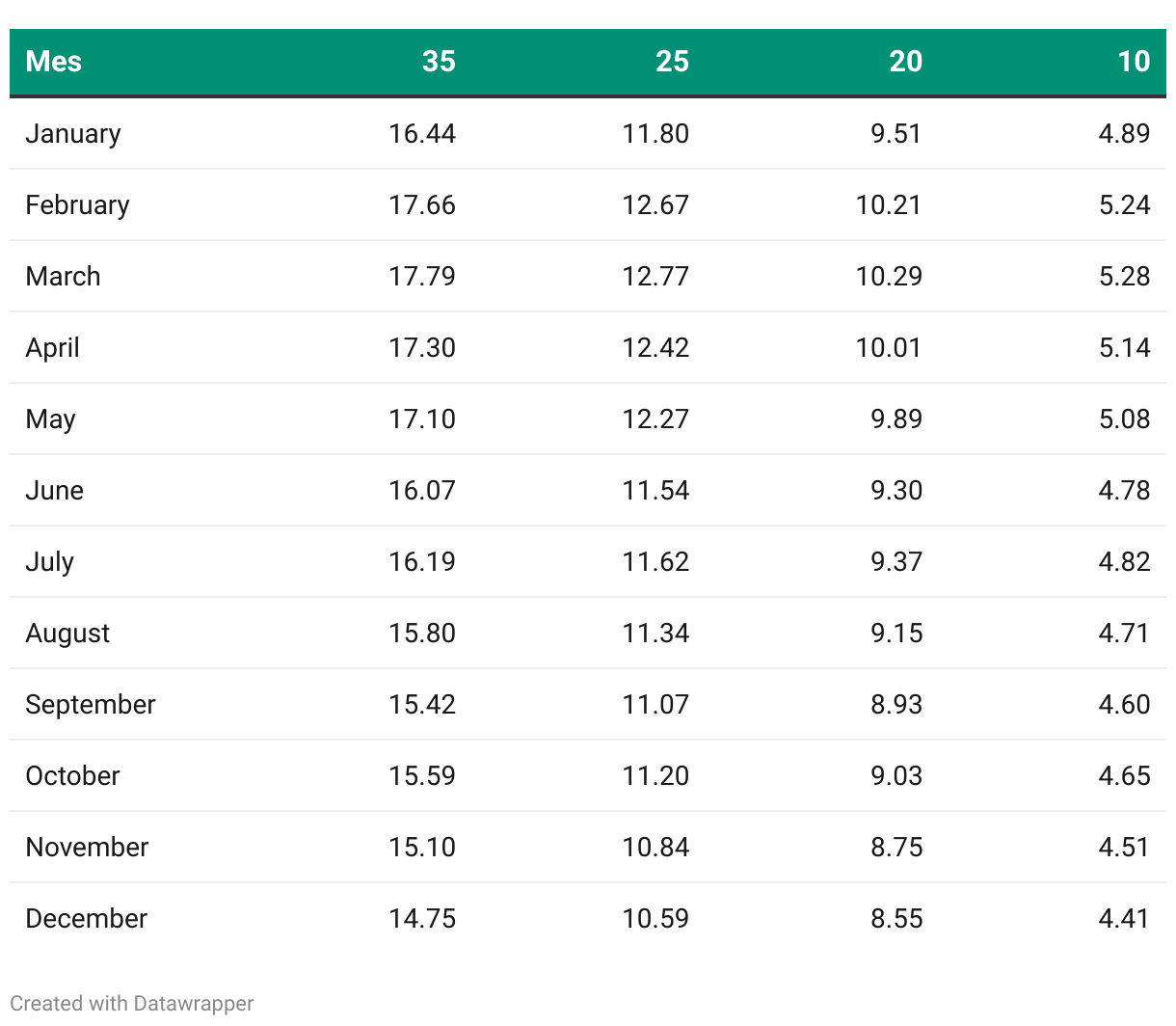Select the '10' column header
1176x1026 pixels.
point(1134,62)
